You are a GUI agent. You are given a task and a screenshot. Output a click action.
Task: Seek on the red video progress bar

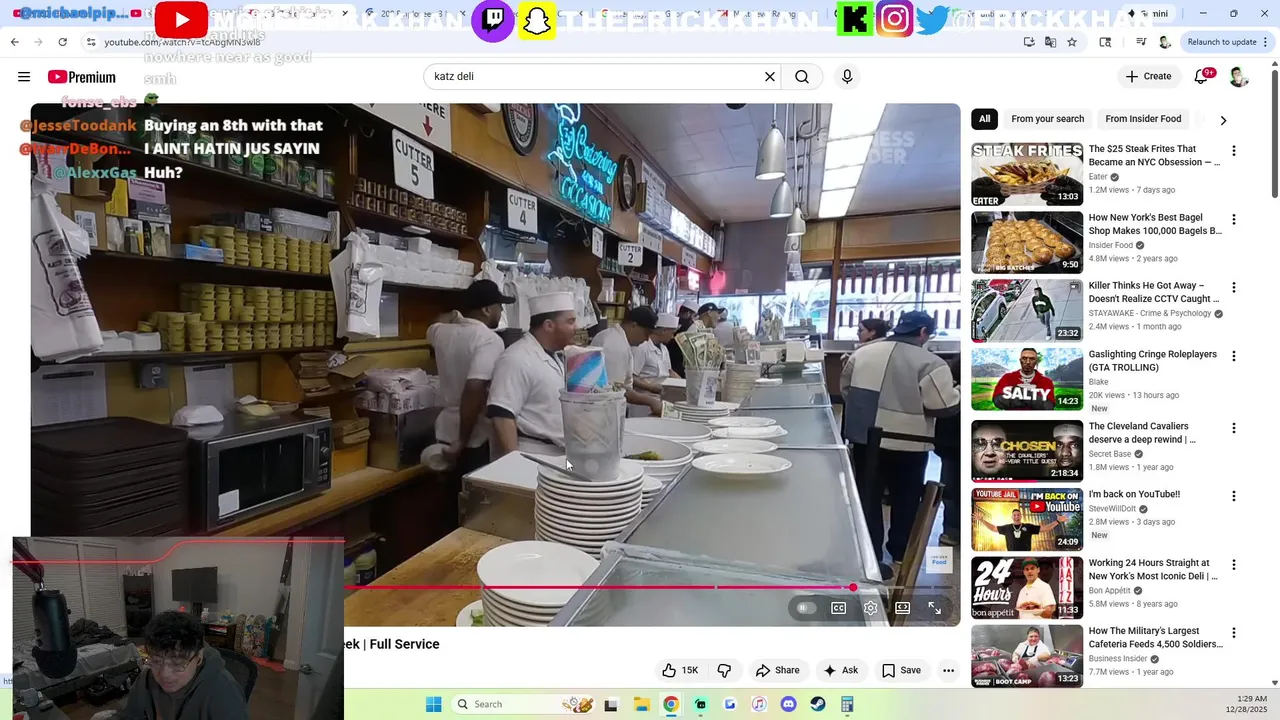click(x=650, y=588)
